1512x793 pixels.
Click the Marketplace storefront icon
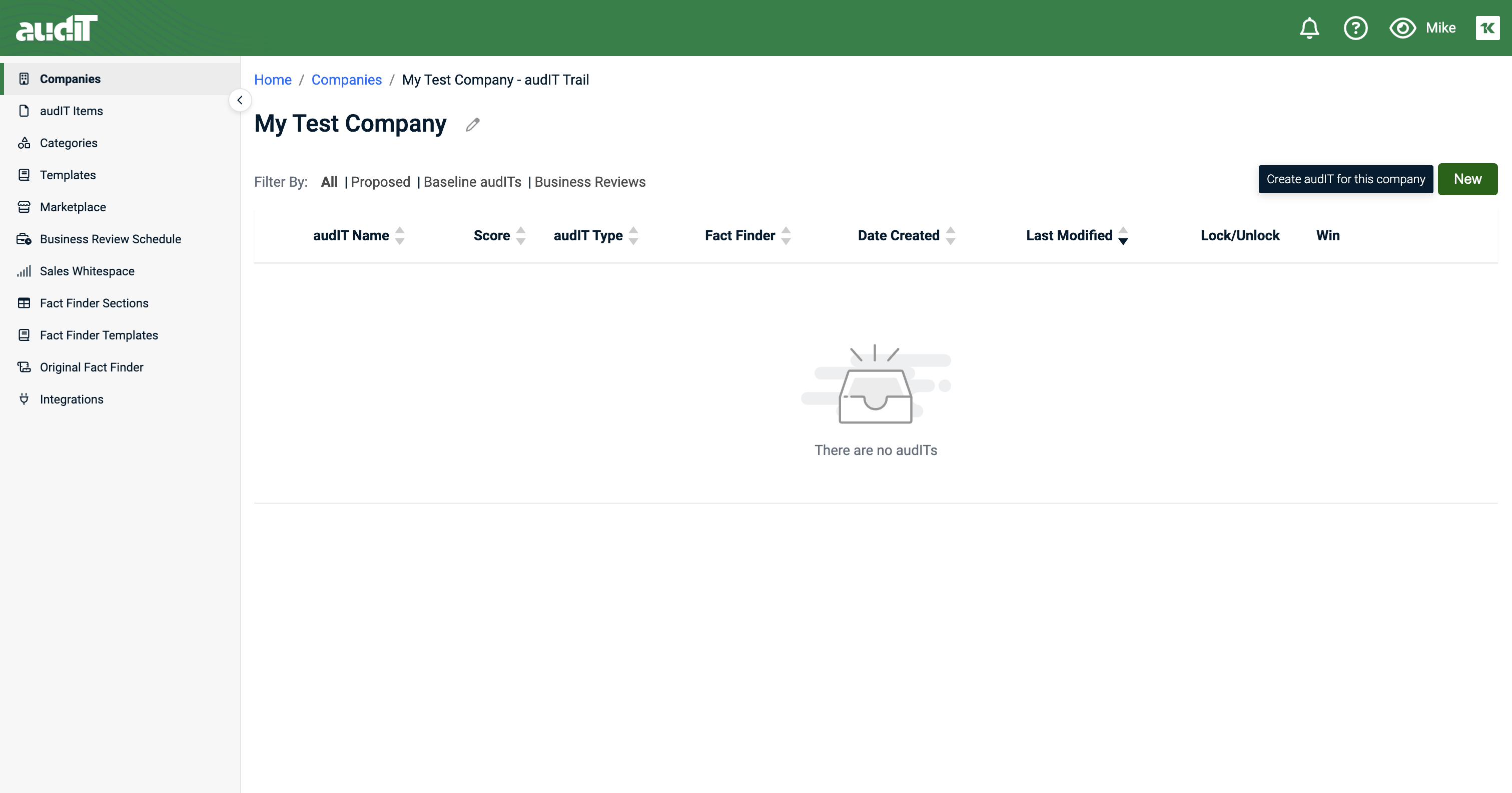(x=24, y=207)
